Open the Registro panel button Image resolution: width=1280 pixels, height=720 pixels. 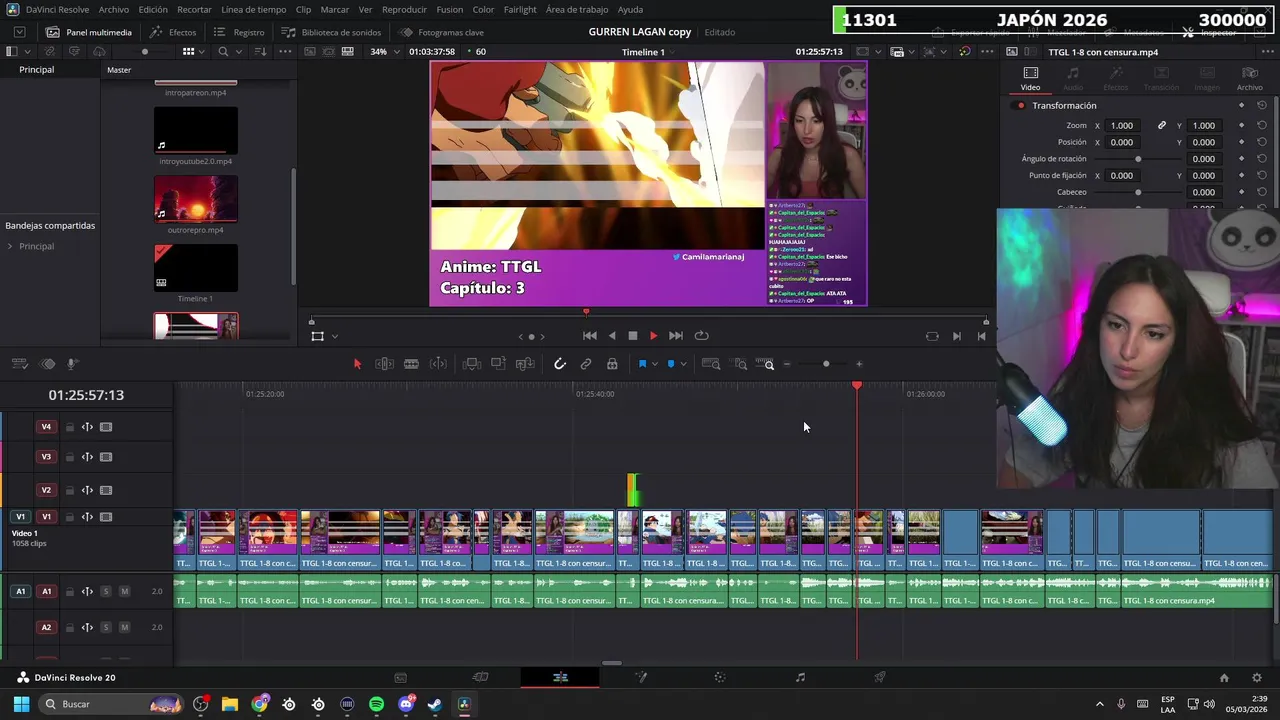tap(240, 32)
